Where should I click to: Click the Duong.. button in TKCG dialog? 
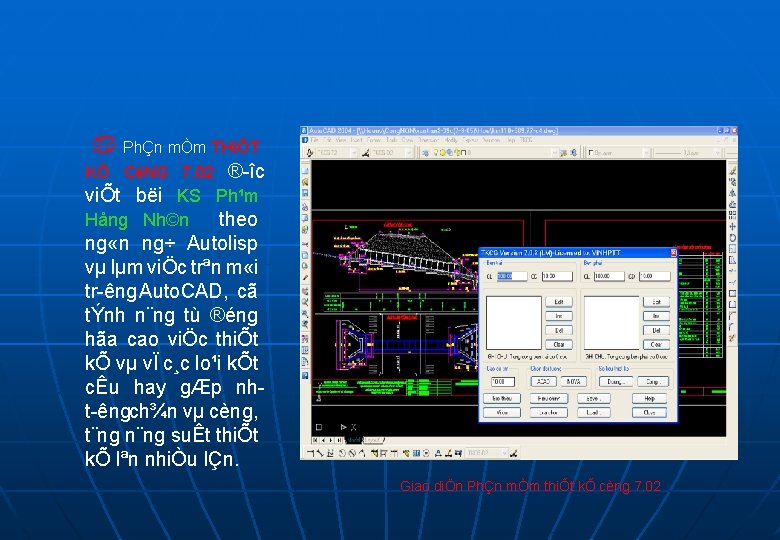(616, 381)
